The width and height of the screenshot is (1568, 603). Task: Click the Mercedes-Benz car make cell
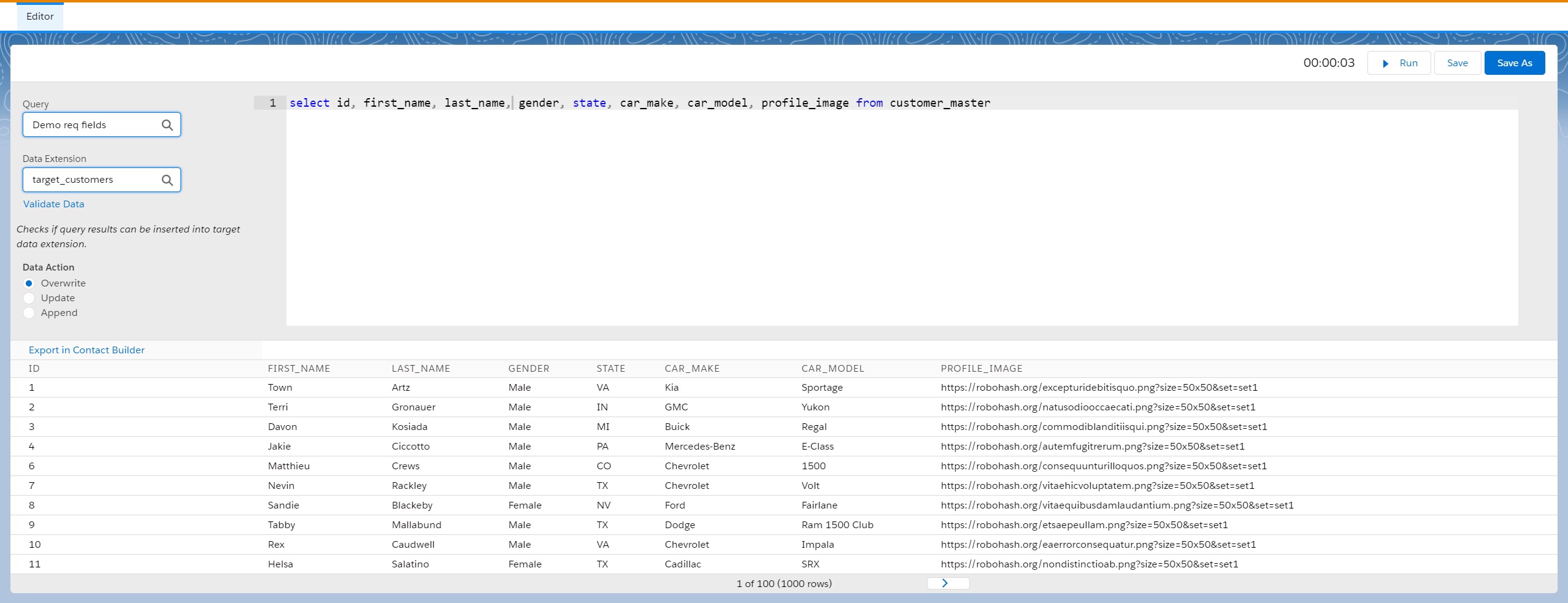click(x=699, y=447)
